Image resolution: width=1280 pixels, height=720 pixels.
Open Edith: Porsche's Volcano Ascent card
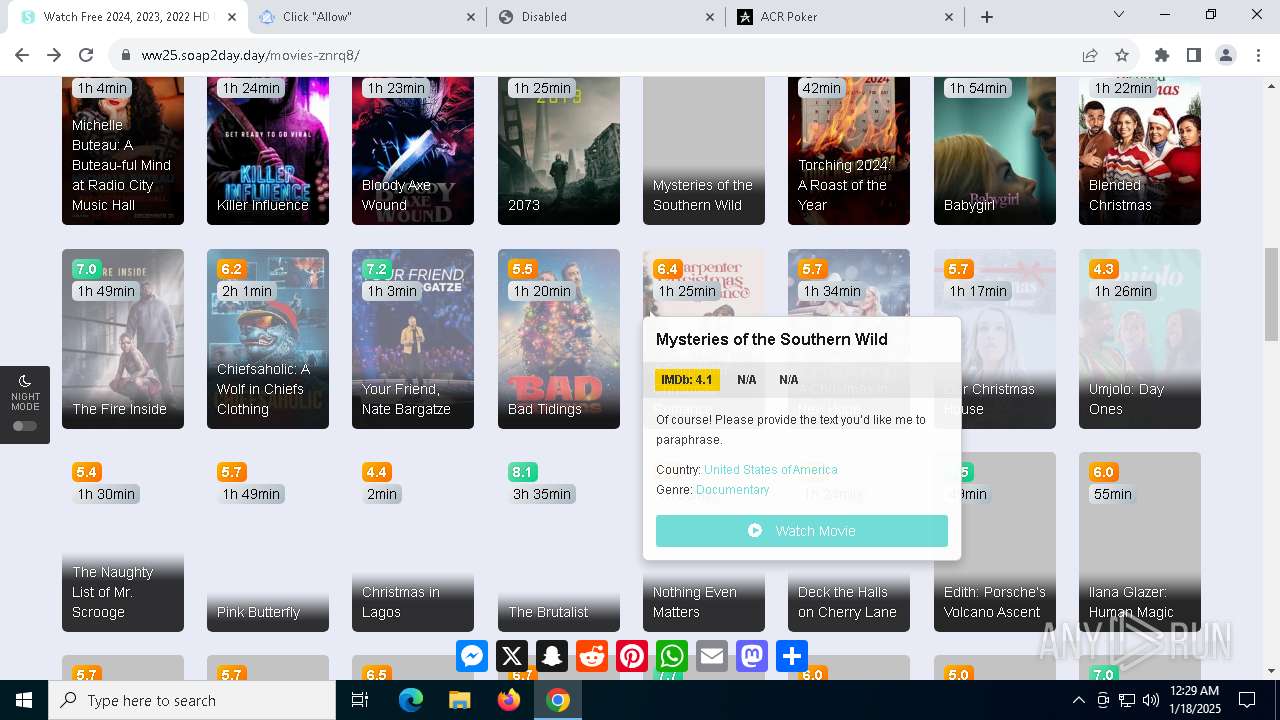(x=995, y=542)
